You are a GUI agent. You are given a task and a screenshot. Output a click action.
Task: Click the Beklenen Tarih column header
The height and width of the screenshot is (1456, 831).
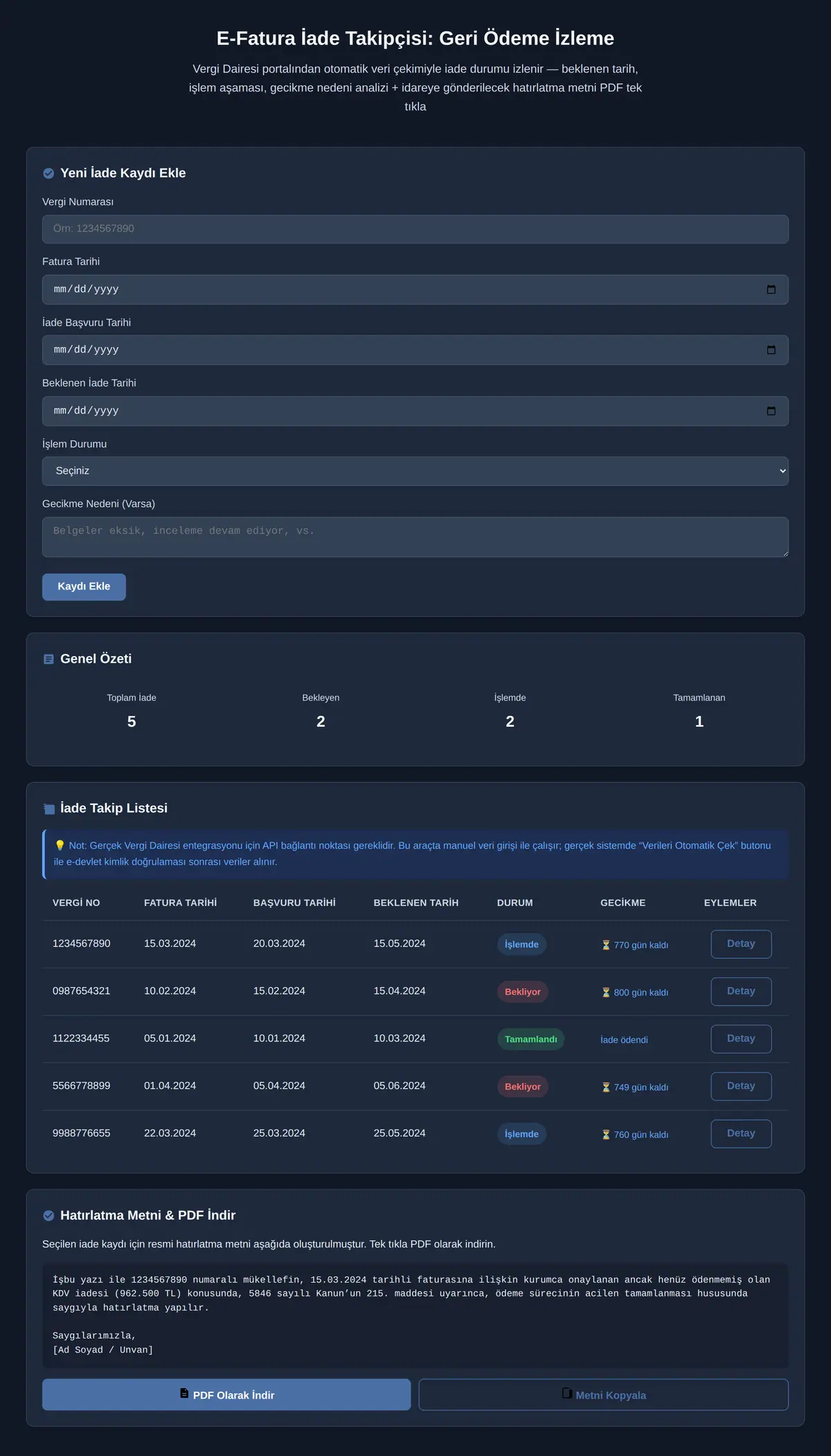coord(416,903)
